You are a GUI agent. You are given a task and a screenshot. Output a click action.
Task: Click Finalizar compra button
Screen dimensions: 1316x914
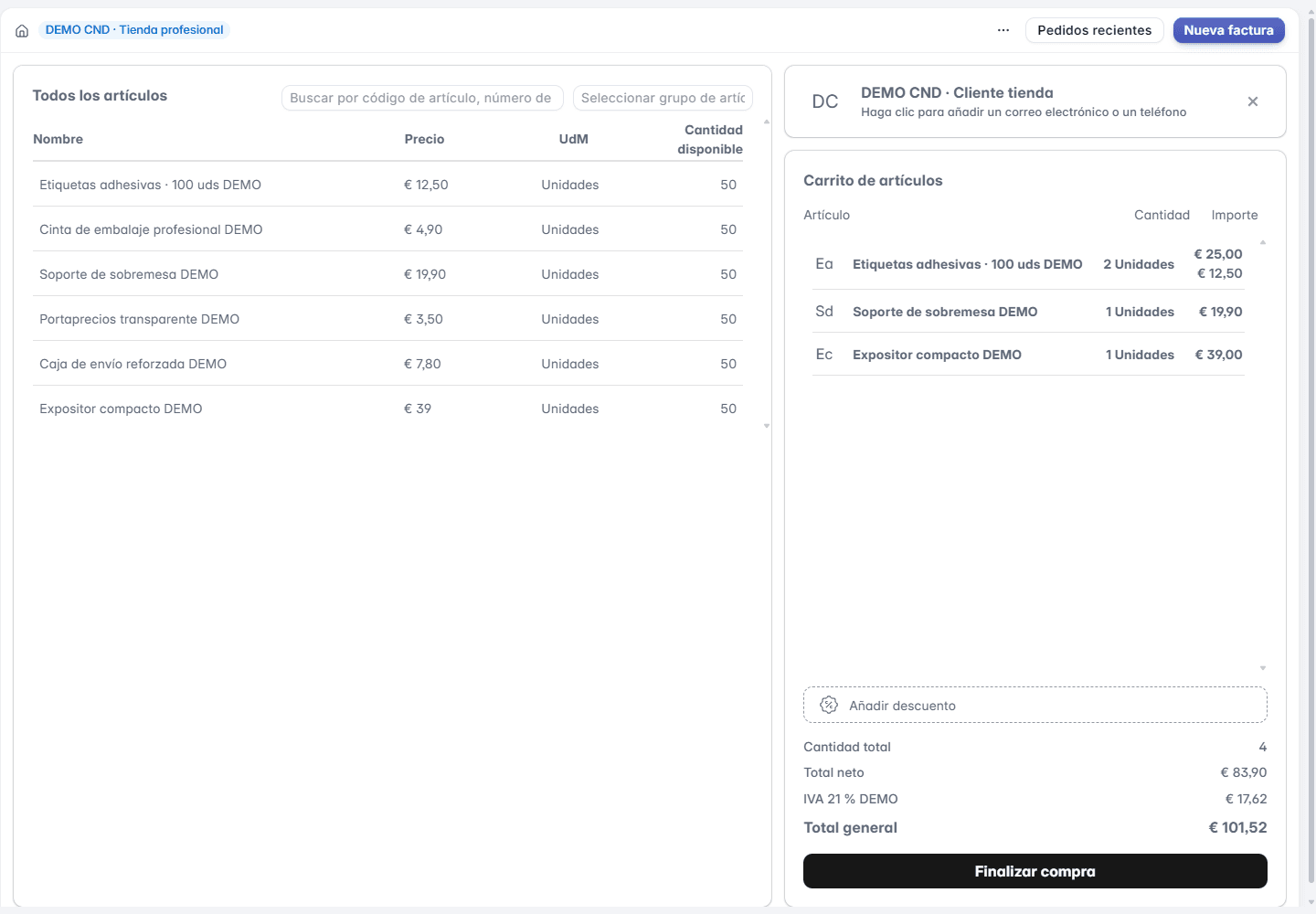[1035, 871]
